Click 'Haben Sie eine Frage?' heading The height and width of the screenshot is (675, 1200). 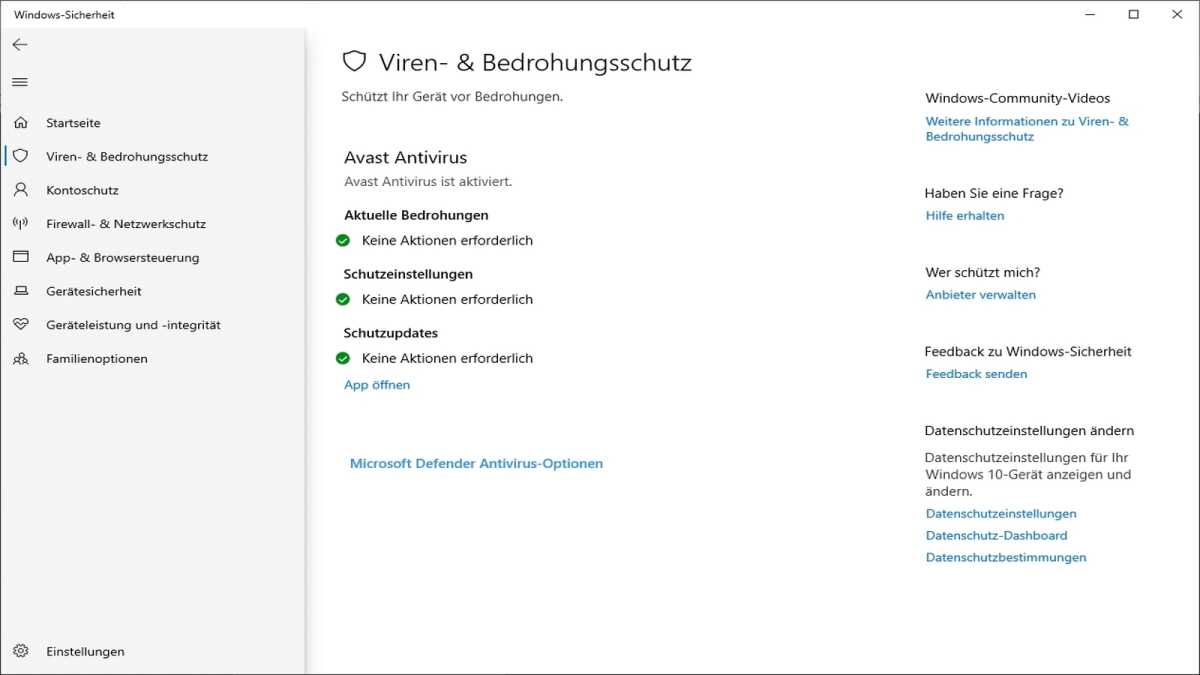pos(994,193)
